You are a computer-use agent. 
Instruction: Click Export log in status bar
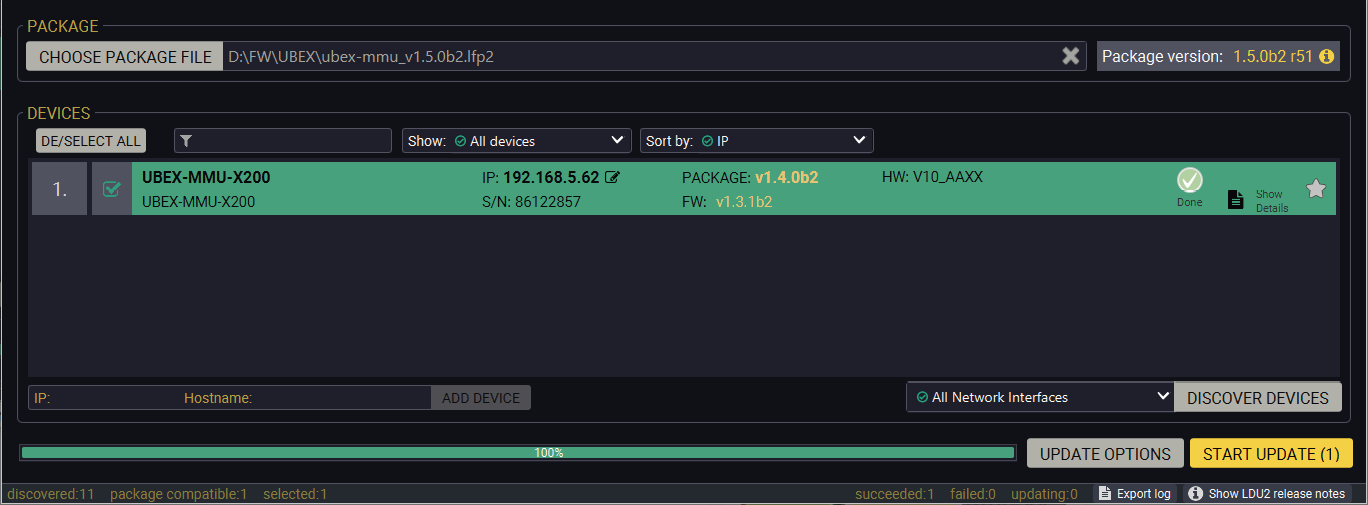pyautogui.click(x=1134, y=494)
